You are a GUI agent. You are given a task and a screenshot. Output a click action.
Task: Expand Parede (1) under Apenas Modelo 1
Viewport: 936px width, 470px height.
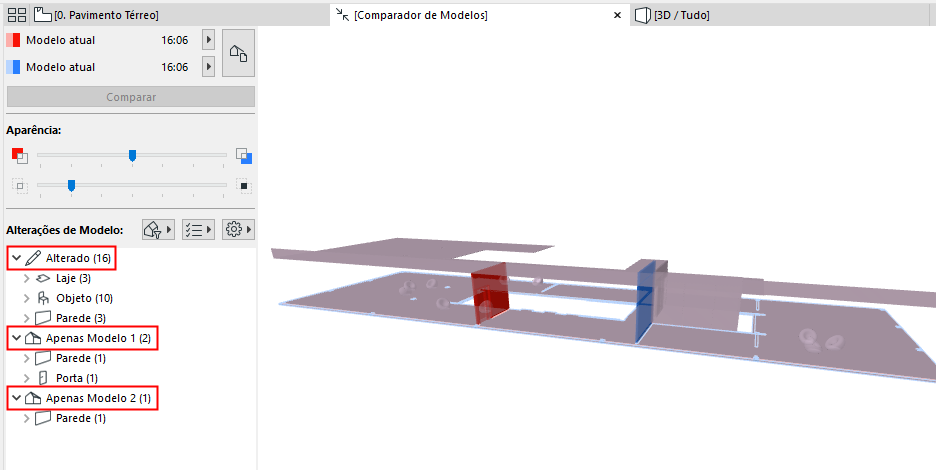click(26, 358)
